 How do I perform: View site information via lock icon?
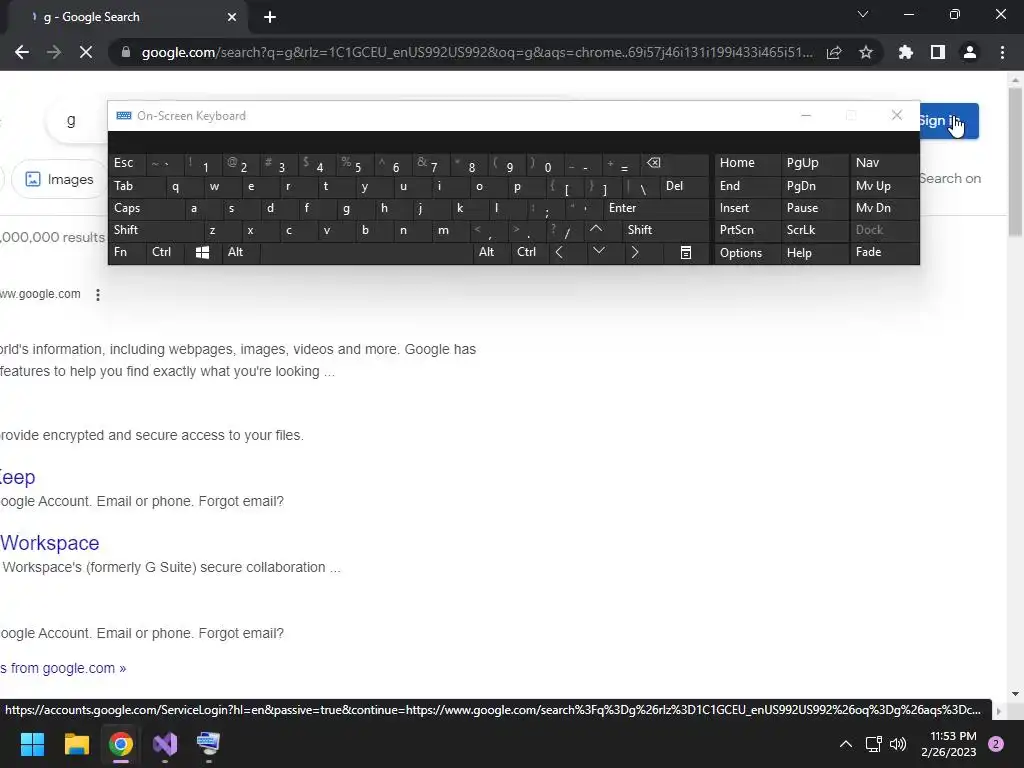[126, 52]
